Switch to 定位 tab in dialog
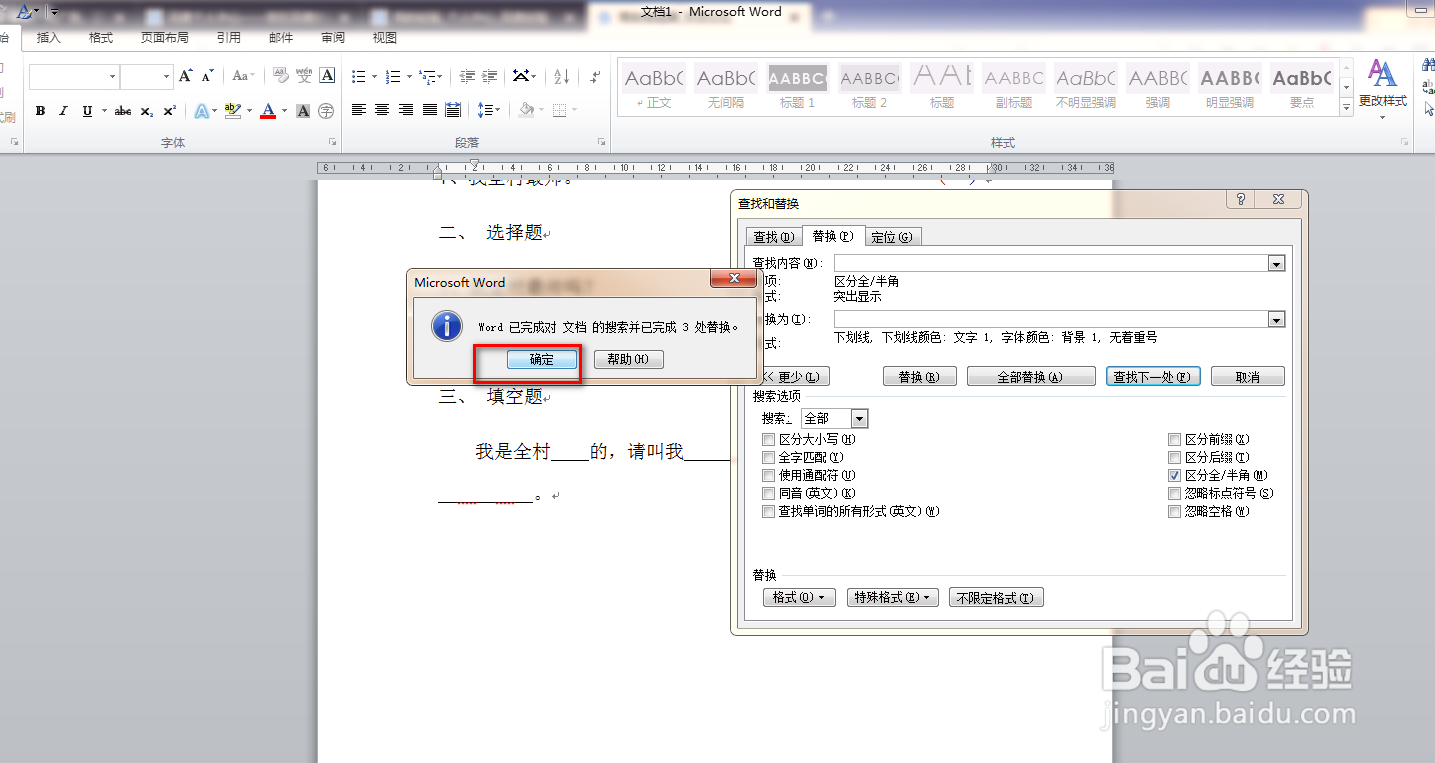Screen dimensions: 1435x763 (891, 237)
